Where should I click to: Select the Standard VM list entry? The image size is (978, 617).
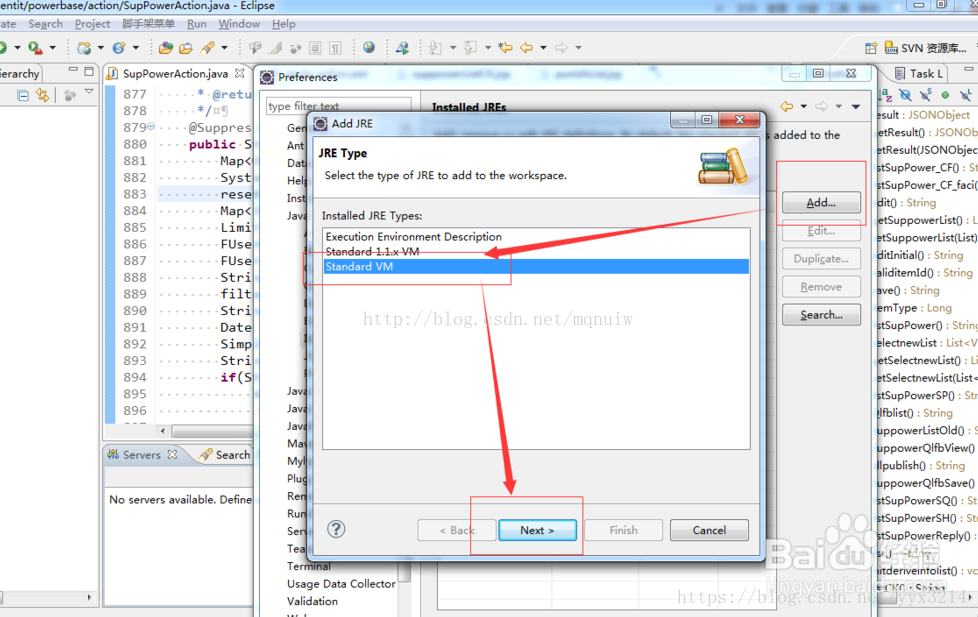tap(536, 266)
